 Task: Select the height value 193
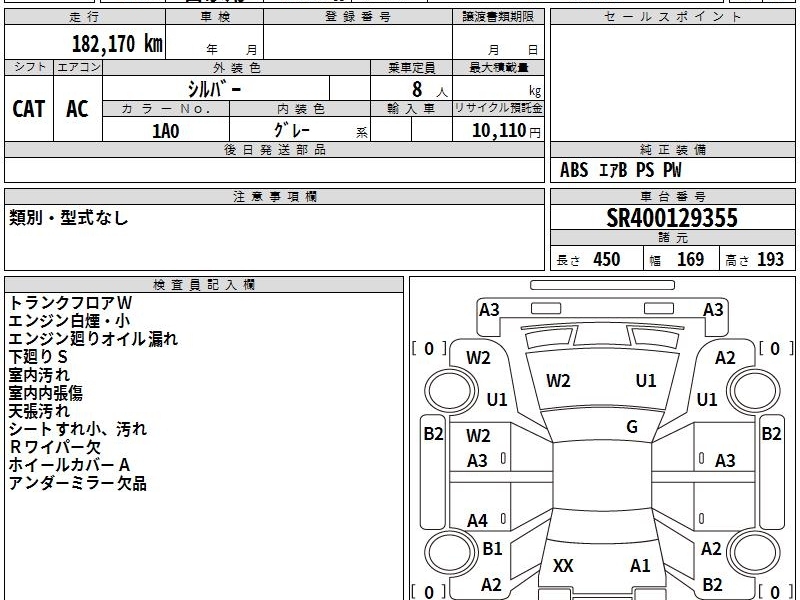[x=770, y=260]
